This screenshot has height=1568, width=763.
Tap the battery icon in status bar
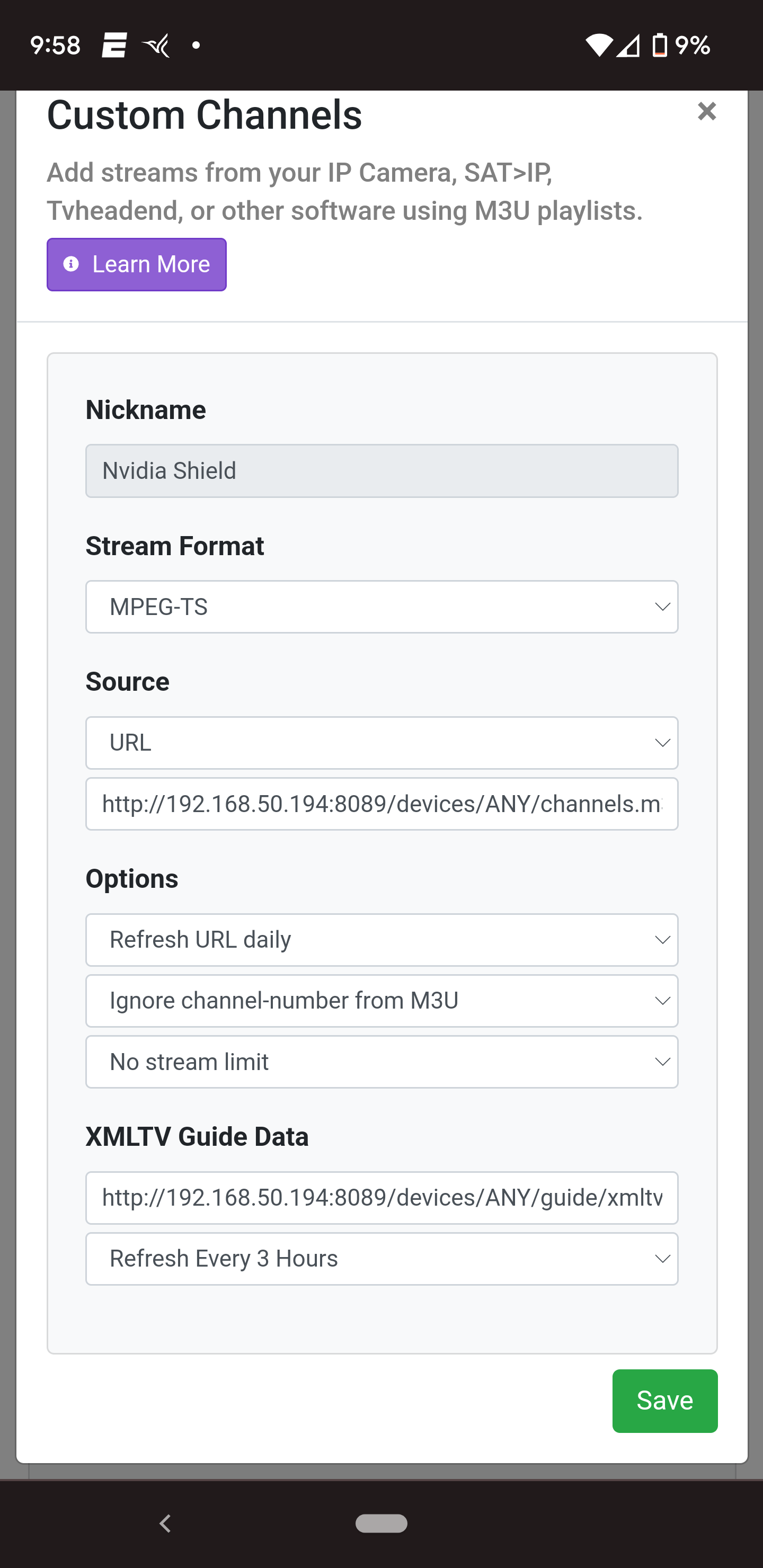coord(660,45)
